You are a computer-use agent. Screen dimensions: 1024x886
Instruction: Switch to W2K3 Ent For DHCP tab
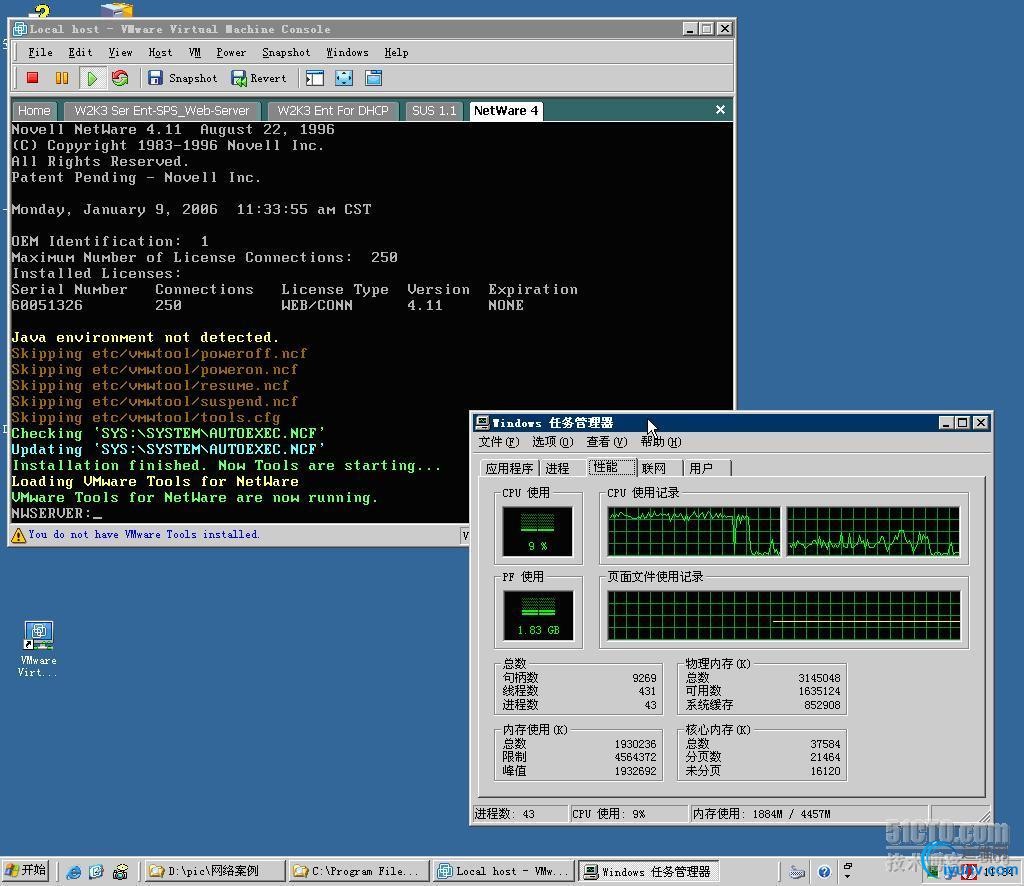click(332, 111)
